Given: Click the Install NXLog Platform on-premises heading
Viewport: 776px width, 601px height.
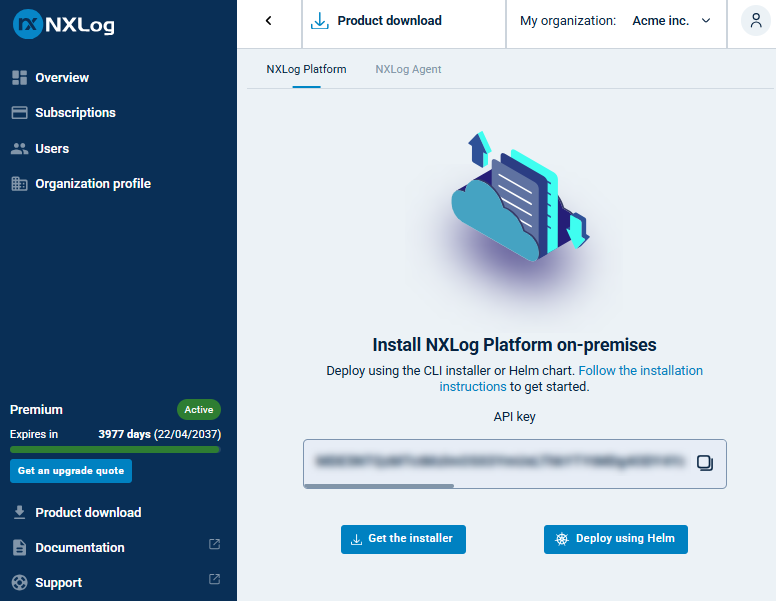Looking at the screenshot, I should point(514,345).
